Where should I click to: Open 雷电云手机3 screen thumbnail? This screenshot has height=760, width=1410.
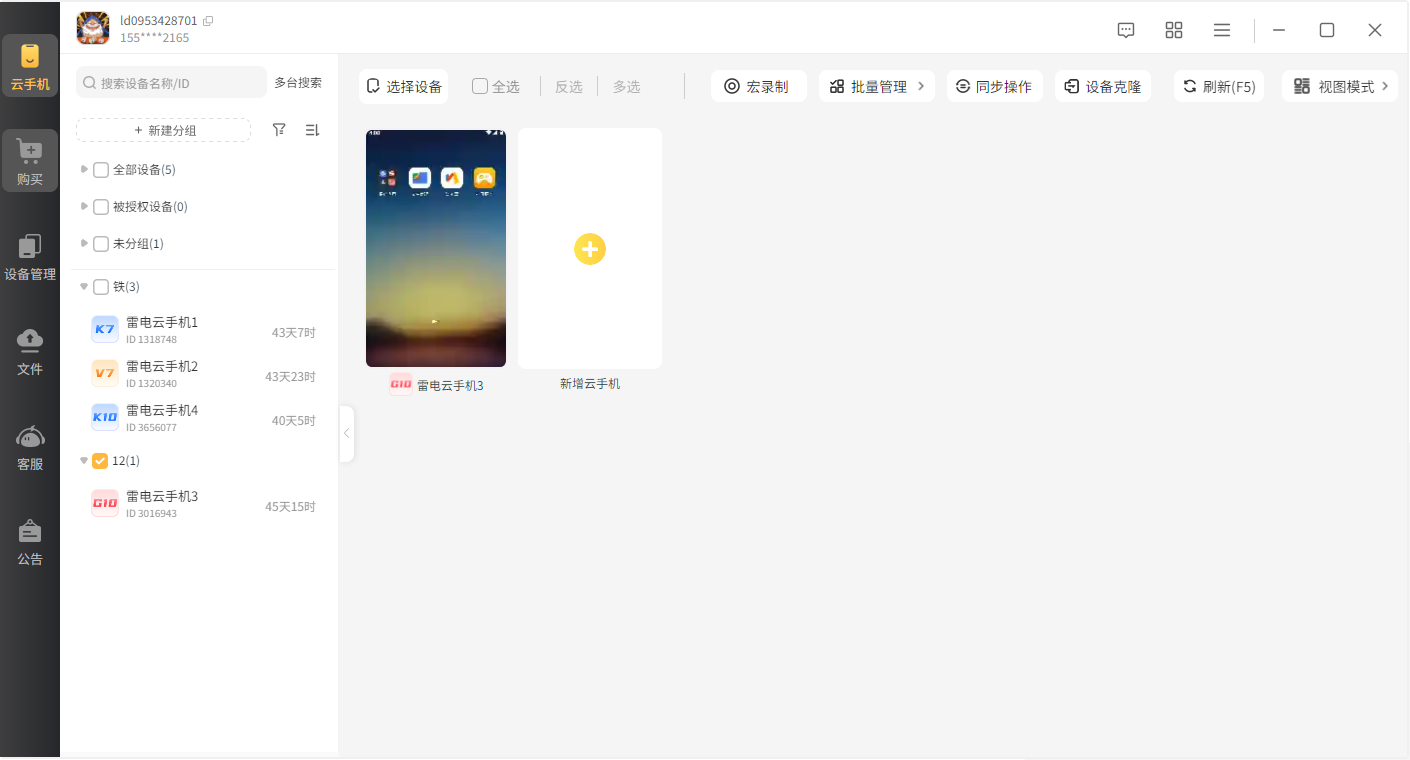tap(436, 249)
